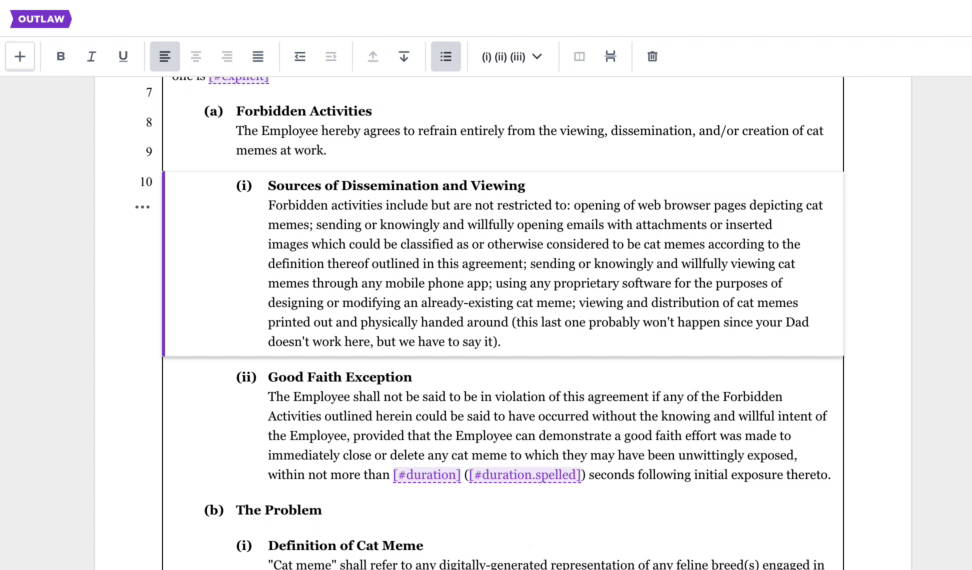Click the #duration variable field

(x=427, y=475)
